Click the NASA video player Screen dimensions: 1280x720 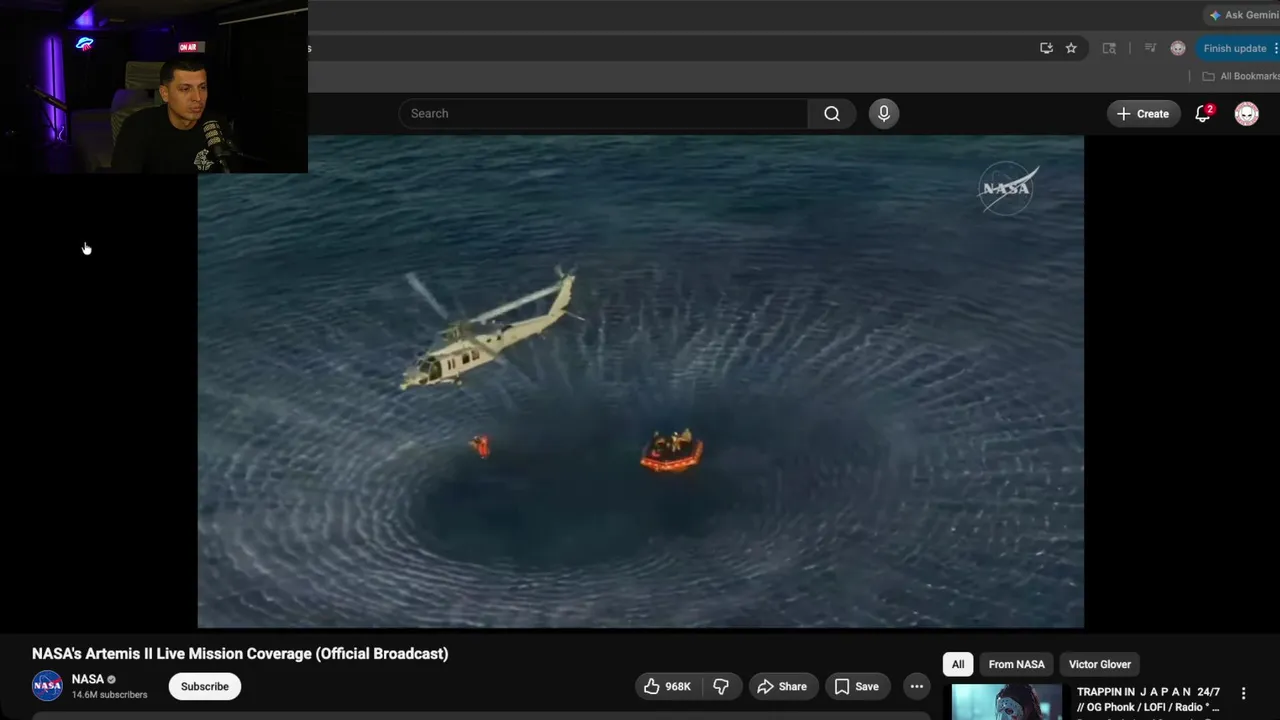640,382
